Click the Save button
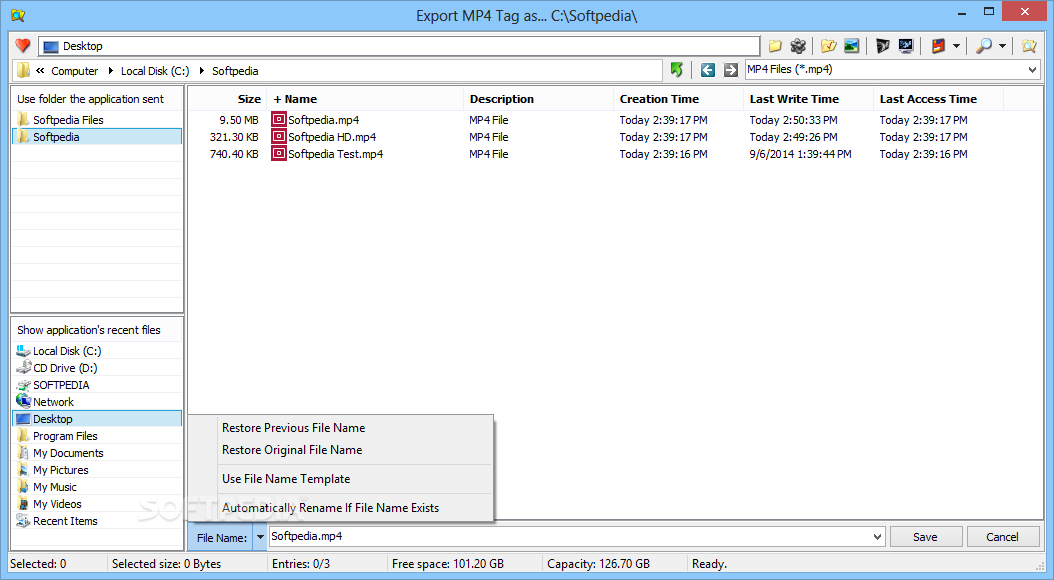Viewport: 1054px width, 580px height. click(925, 536)
